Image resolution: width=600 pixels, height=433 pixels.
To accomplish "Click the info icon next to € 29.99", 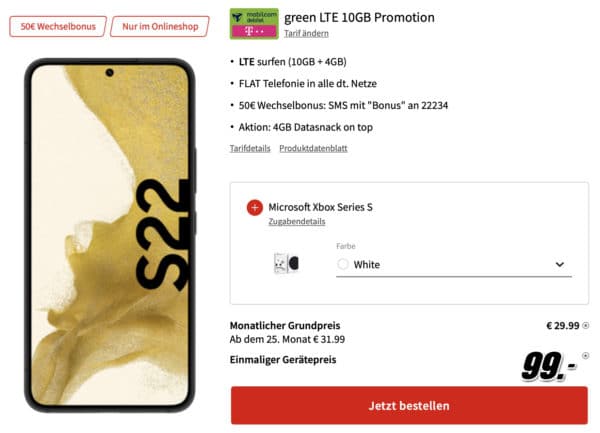I will click(x=585, y=326).
